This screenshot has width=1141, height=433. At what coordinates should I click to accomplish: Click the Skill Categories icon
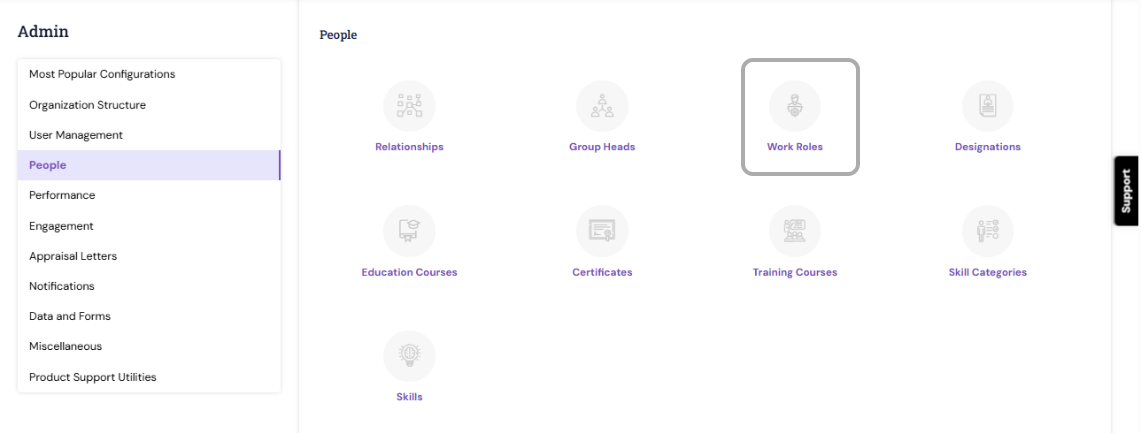(987, 231)
